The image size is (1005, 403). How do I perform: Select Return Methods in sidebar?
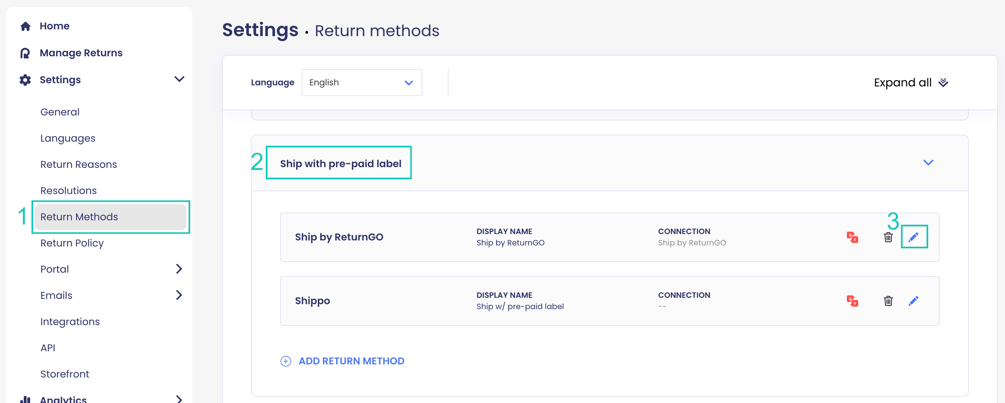tap(110, 217)
